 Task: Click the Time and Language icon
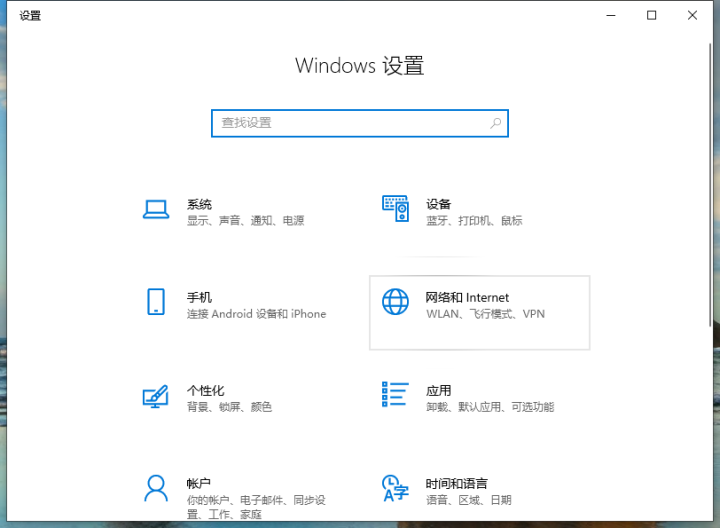[x=395, y=488]
